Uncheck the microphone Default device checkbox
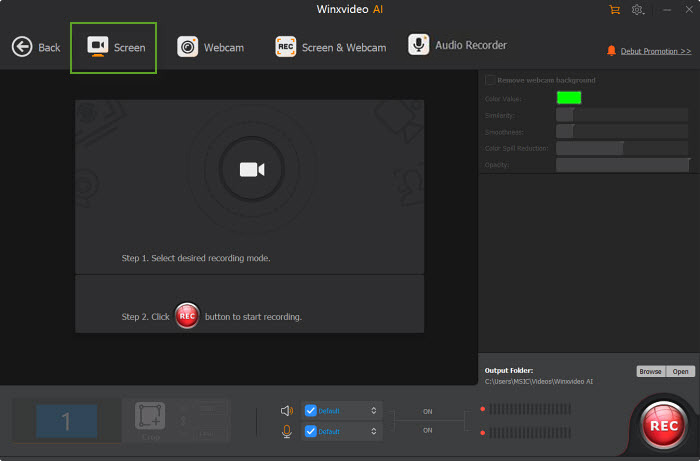 311,431
